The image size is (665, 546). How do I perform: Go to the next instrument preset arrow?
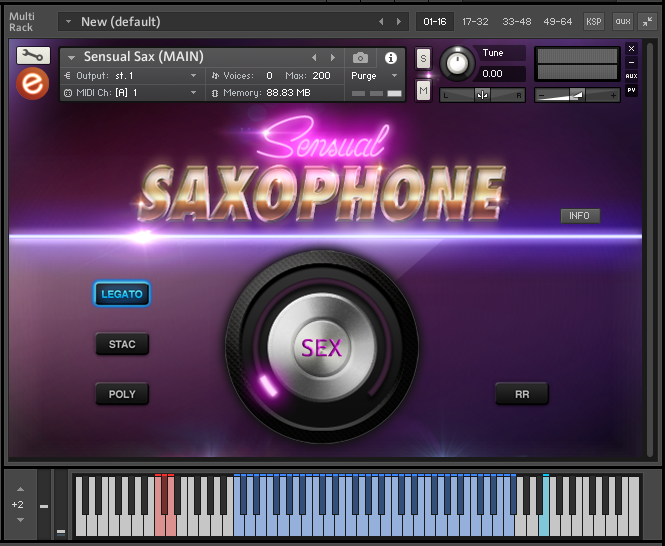tap(333, 58)
